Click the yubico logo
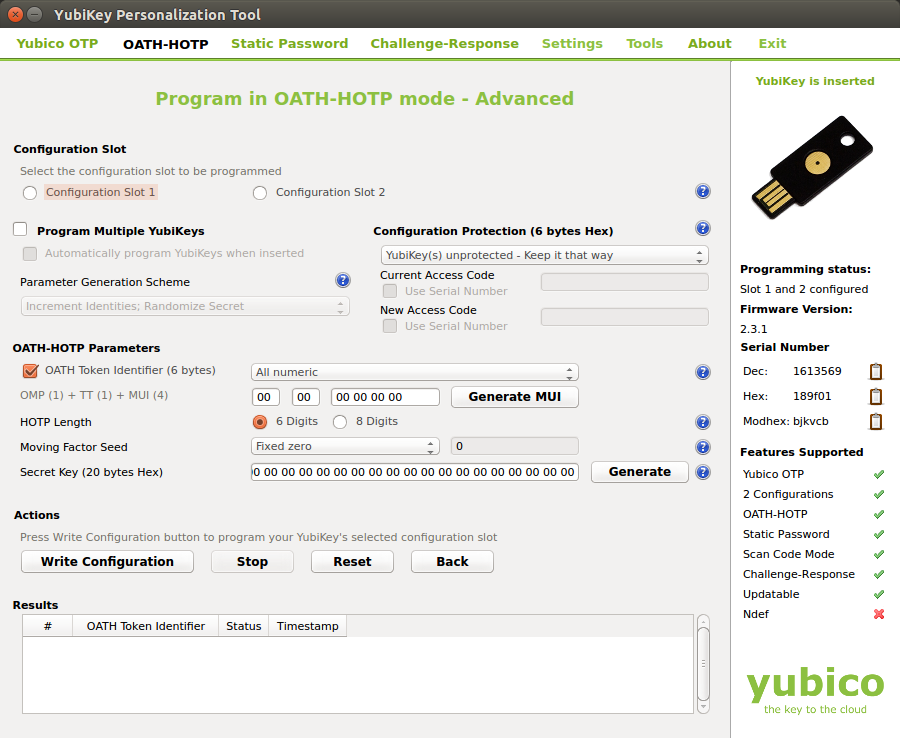The width and height of the screenshot is (900, 738). point(815,690)
